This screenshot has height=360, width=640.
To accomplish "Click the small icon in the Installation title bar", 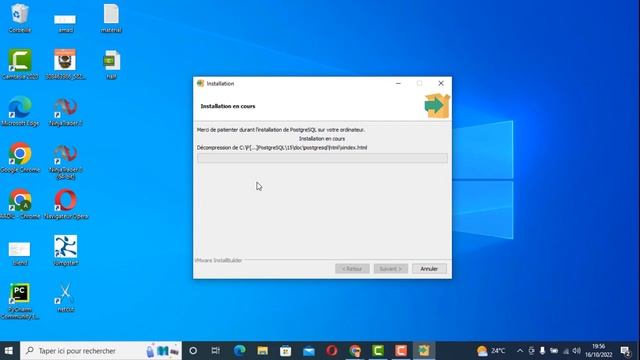I will [x=200, y=83].
